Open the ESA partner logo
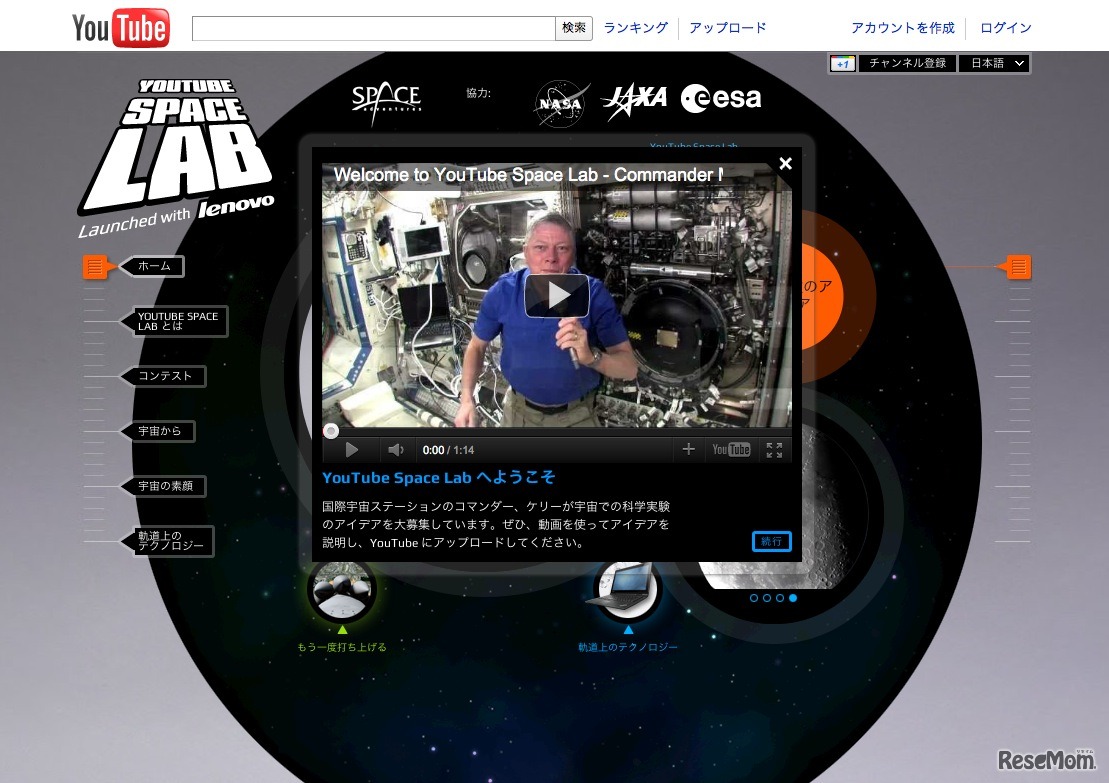 click(x=721, y=98)
